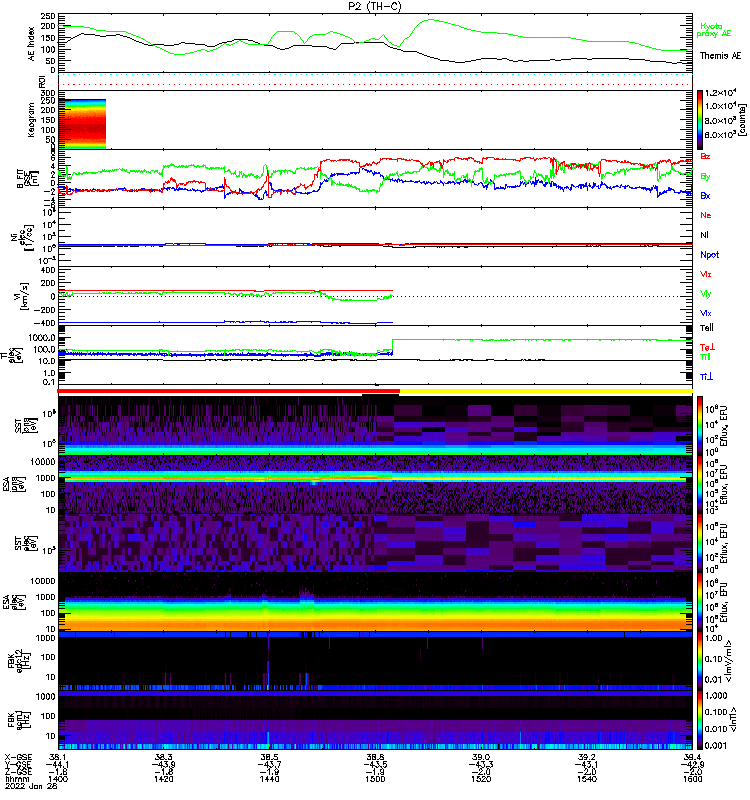Select the red Ne density legend label

(x=706, y=215)
